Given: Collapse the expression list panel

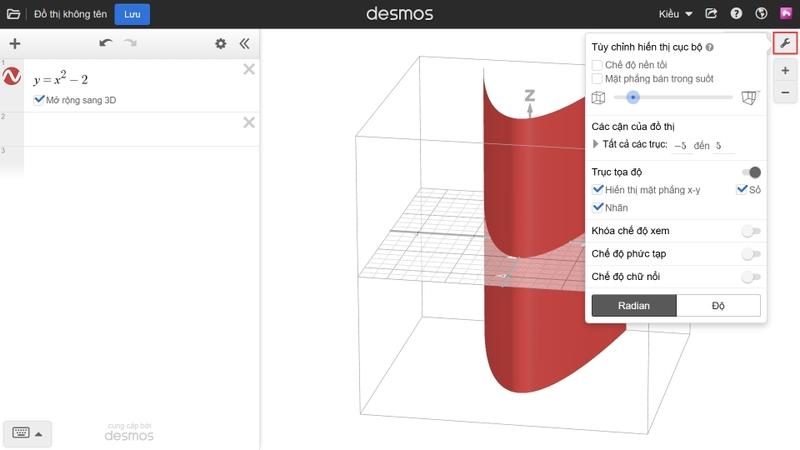Looking at the screenshot, I should coord(245,43).
